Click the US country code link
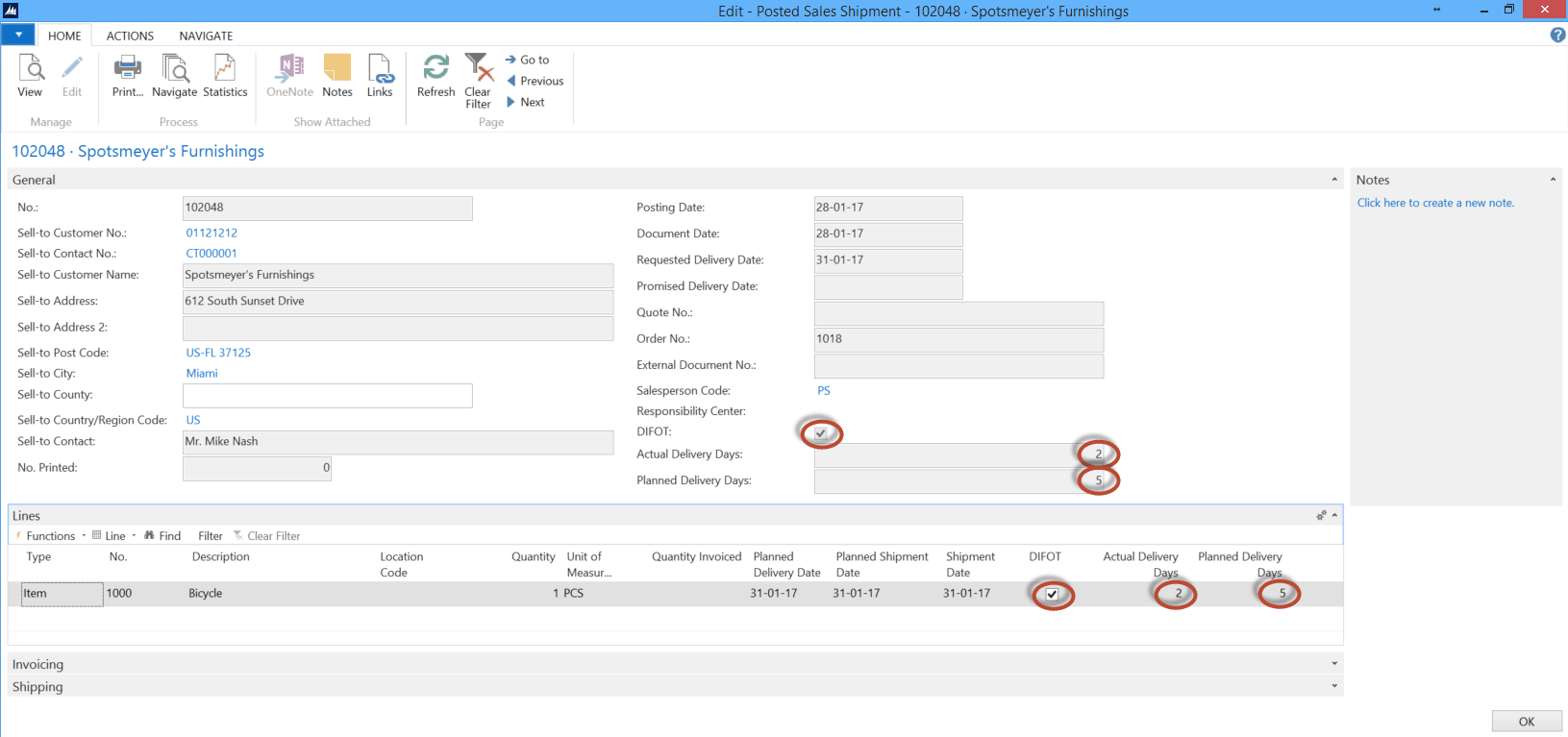 pos(193,420)
